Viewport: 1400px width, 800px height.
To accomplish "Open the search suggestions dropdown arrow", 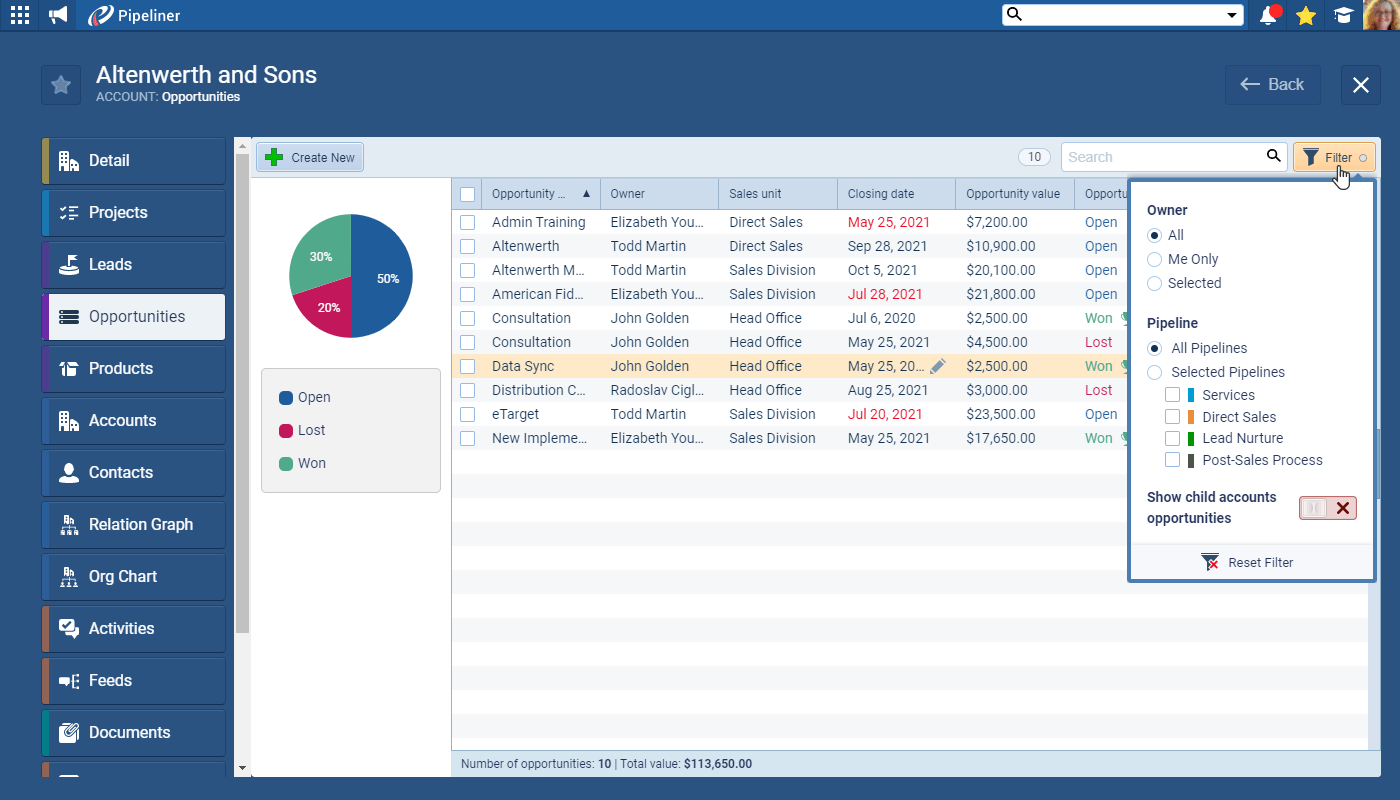I will click(x=1233, y=15).
